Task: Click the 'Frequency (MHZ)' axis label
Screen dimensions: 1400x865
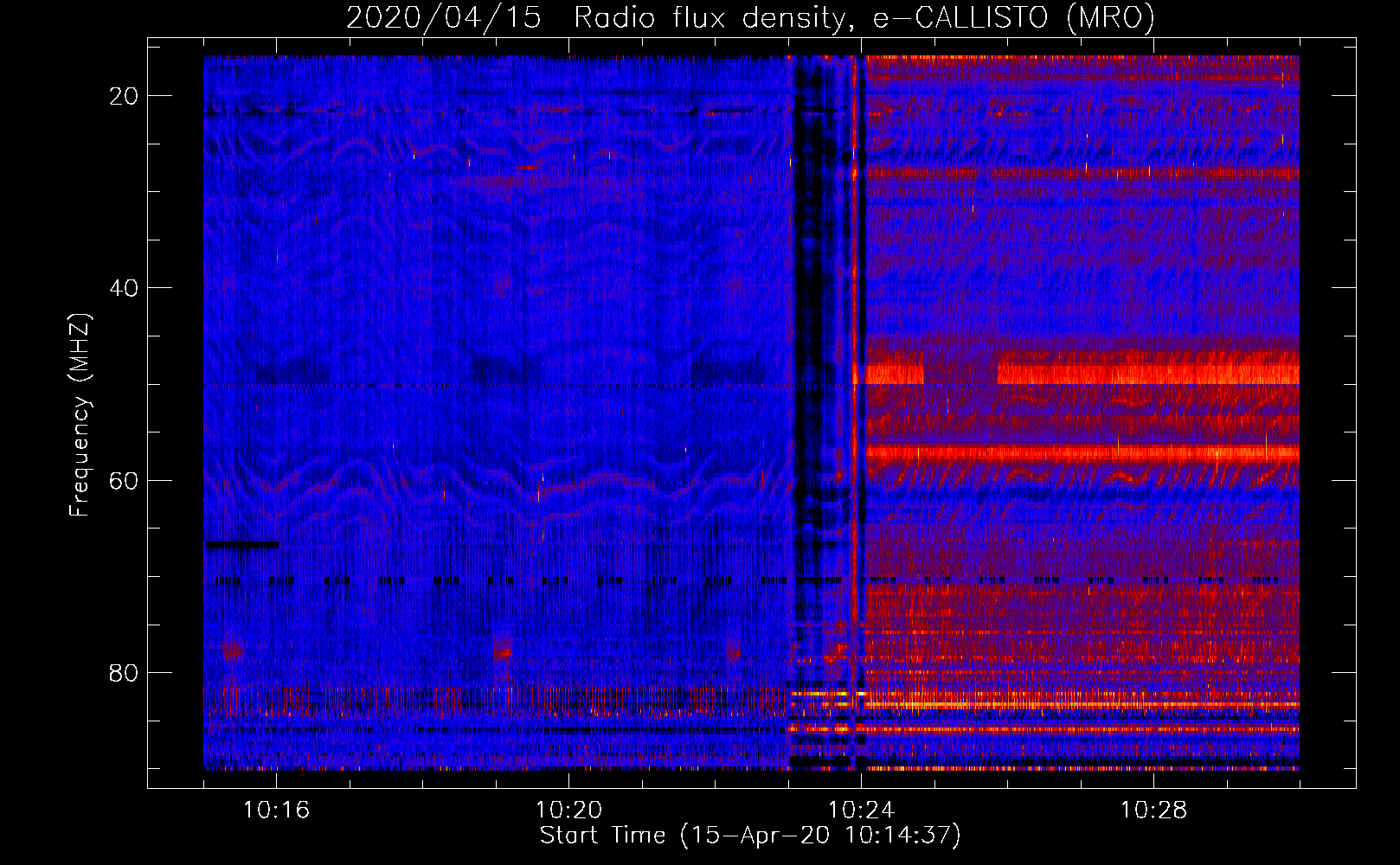Action: (x=80, y=415)
